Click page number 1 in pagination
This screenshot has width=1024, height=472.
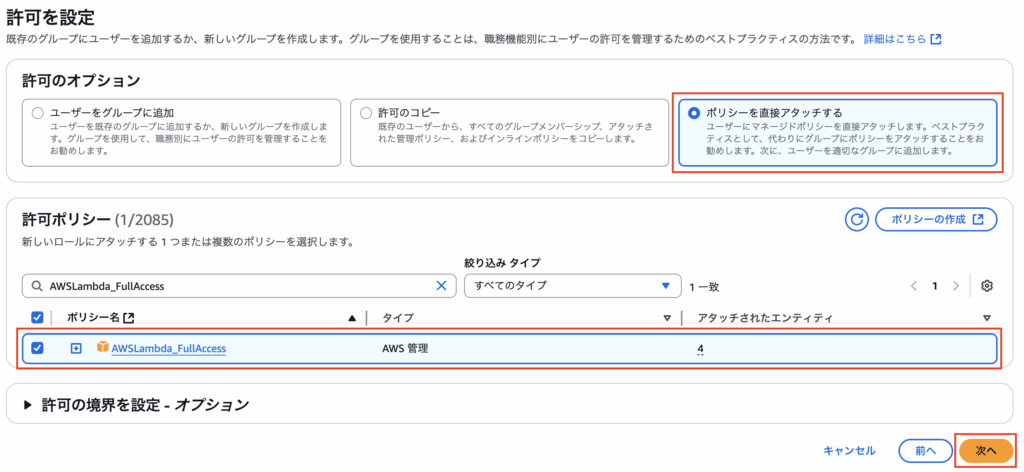click(x=935, y=286)
